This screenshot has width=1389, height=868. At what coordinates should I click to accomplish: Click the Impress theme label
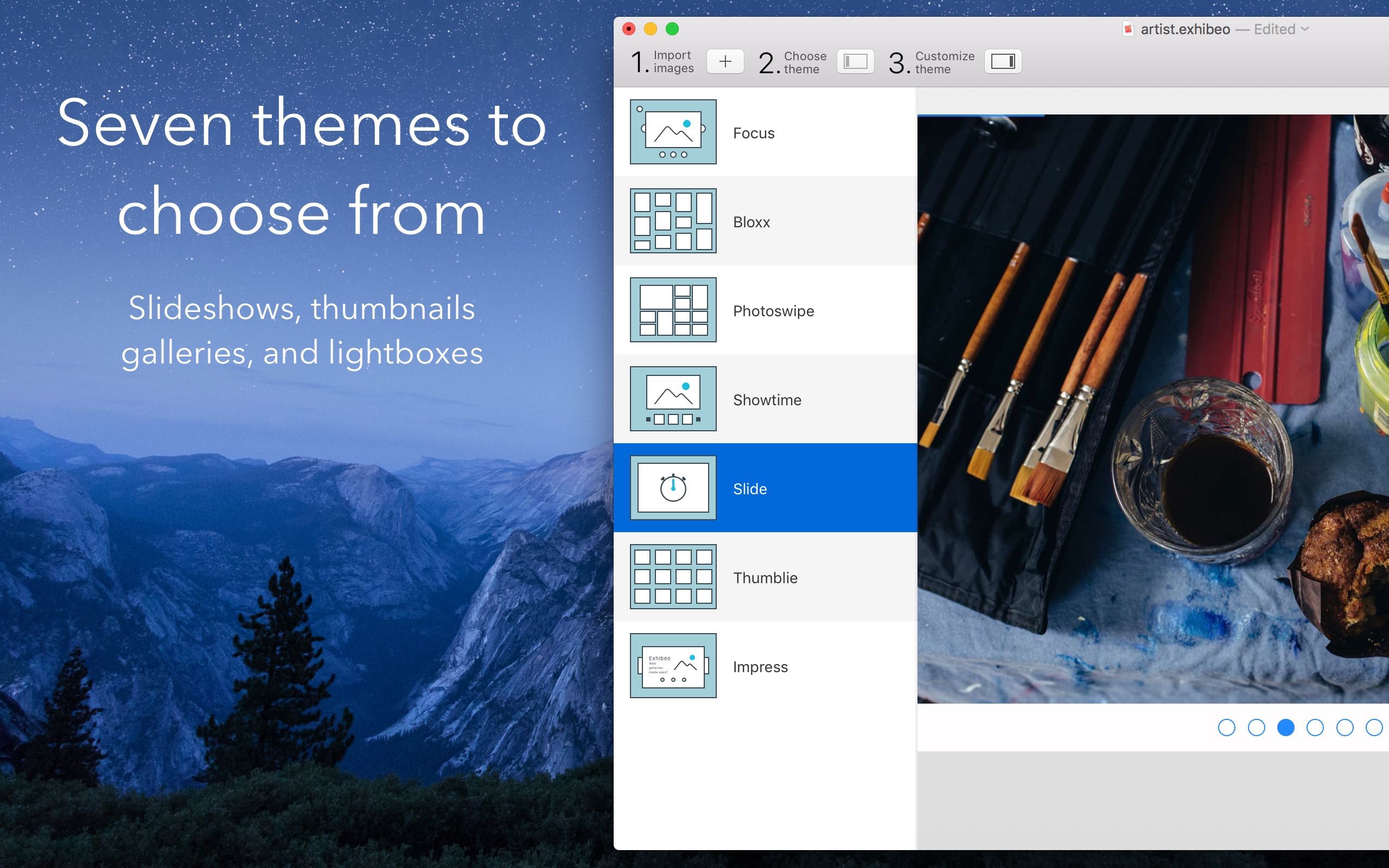pyautogui.click(x=760, y=667)
